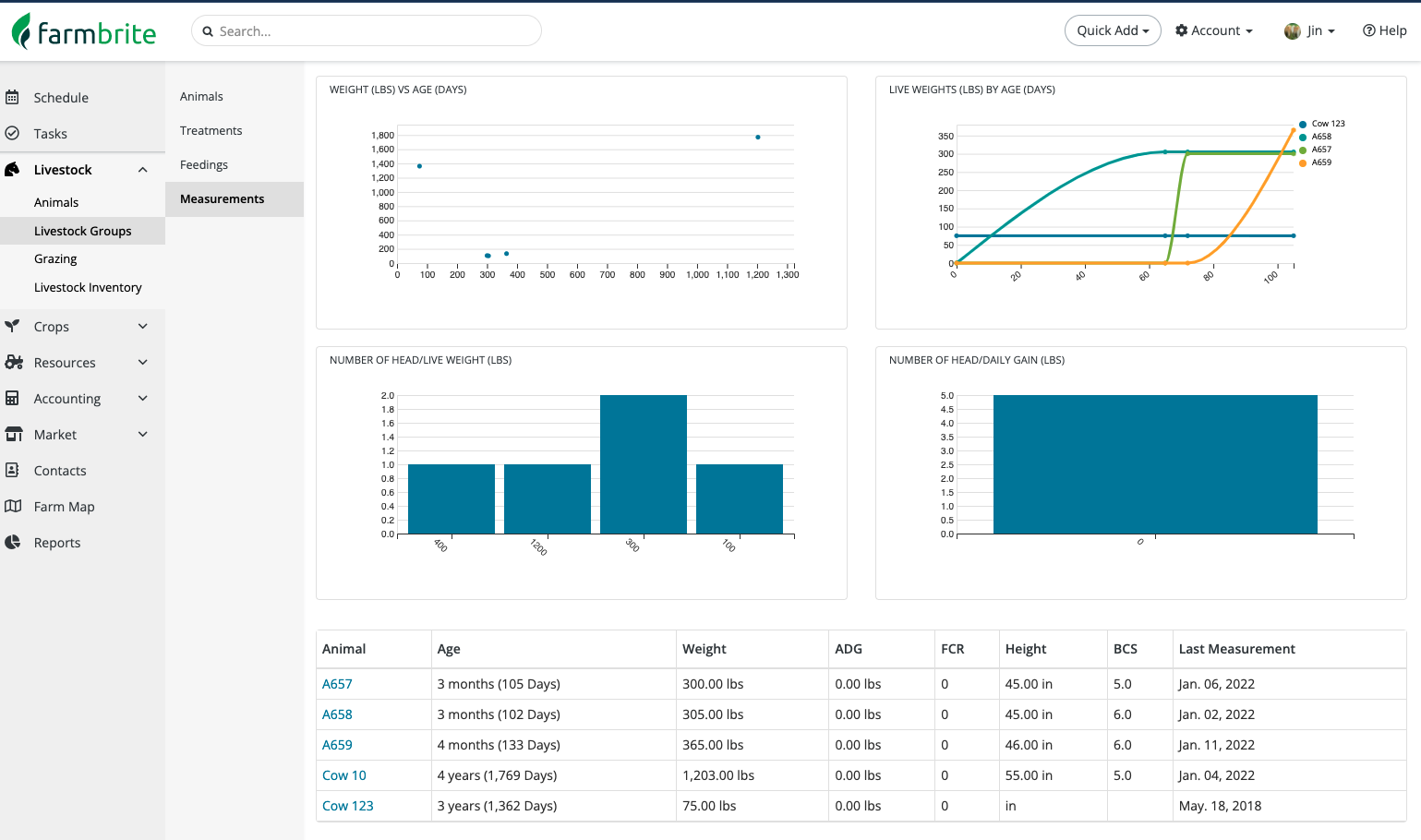Toggle Cow 123 legend marker

[1303, 124]
